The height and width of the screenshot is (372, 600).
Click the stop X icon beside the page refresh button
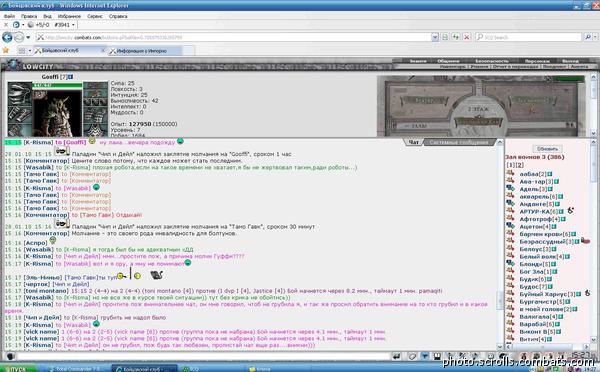click(466, 37)
